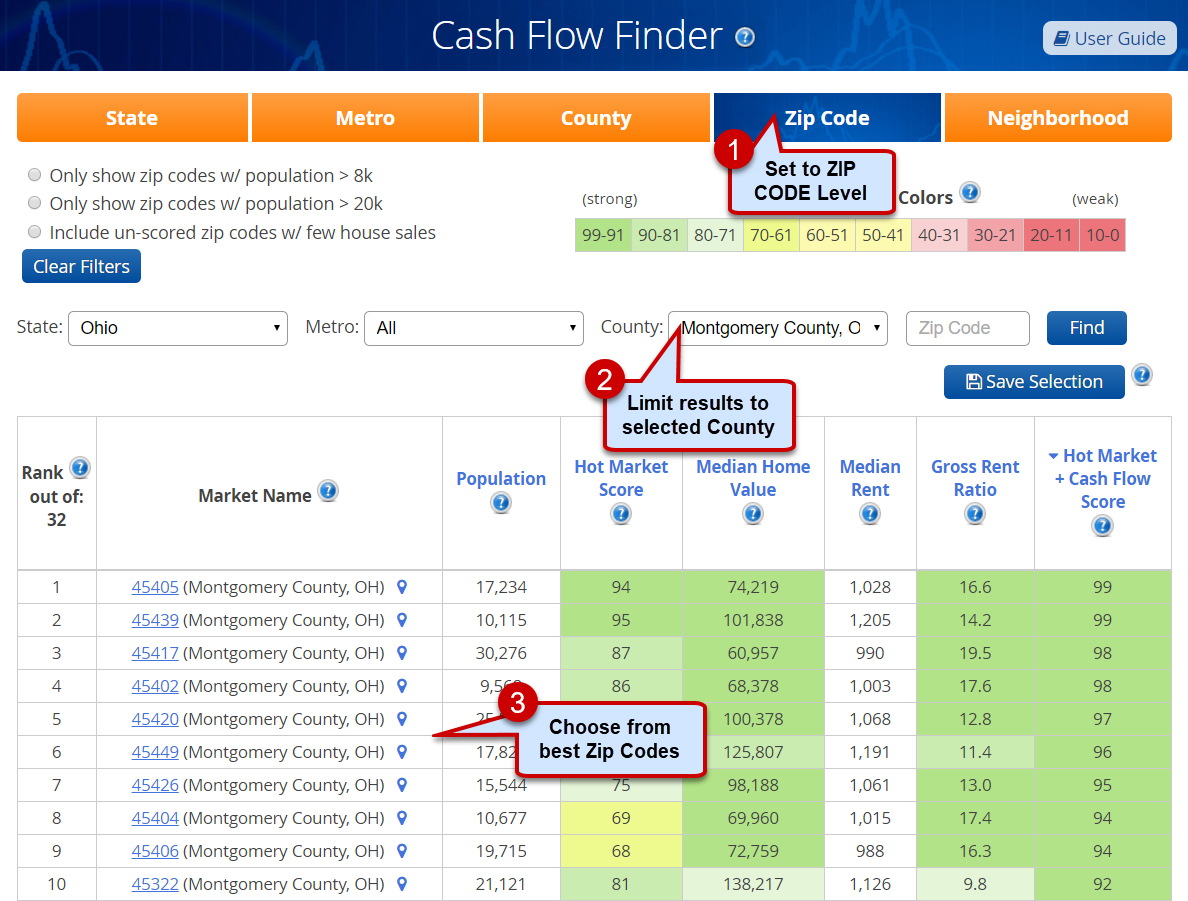Sort table by Population column header
The image size is (1188, 901).
click(x=501, y=478)
